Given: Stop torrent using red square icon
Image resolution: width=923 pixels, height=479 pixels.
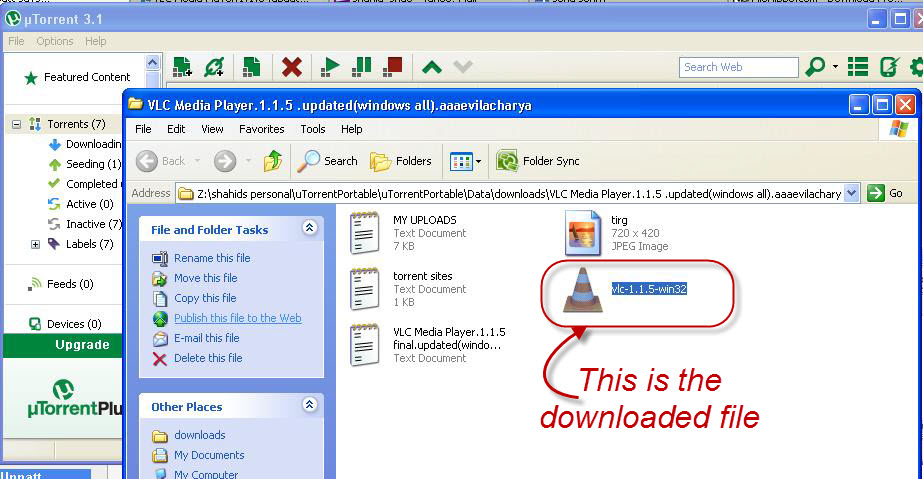Looking at the screenshot, I should click(393, 66).
